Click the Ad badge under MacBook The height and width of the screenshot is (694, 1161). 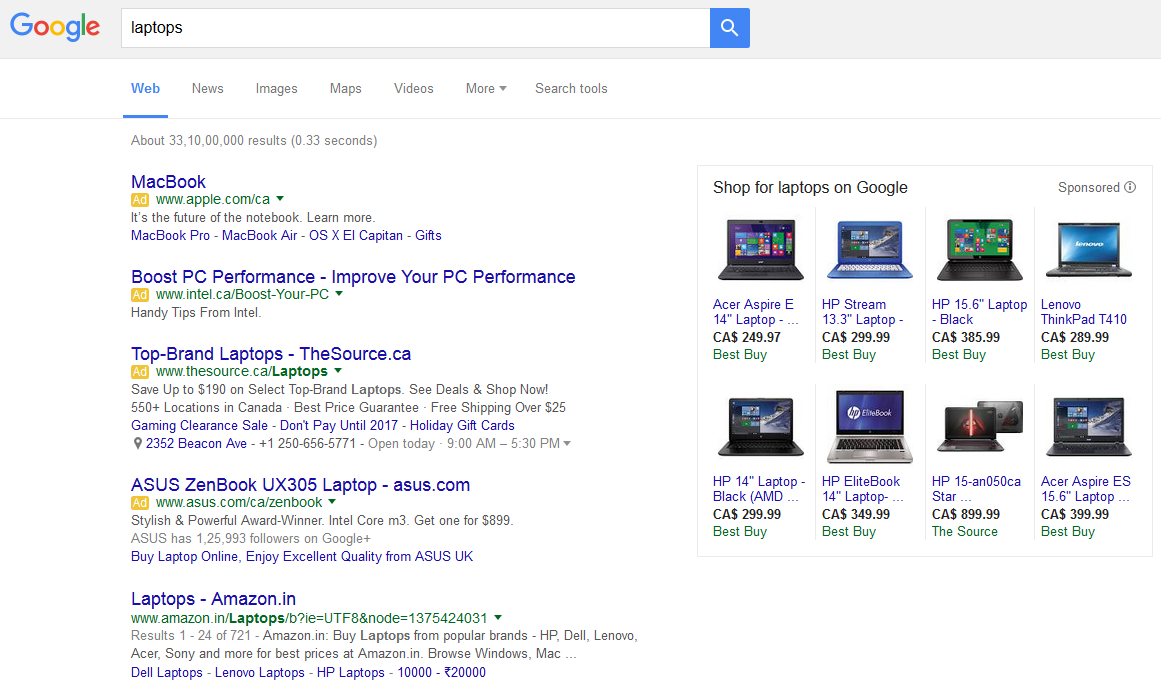click(140, 200)
